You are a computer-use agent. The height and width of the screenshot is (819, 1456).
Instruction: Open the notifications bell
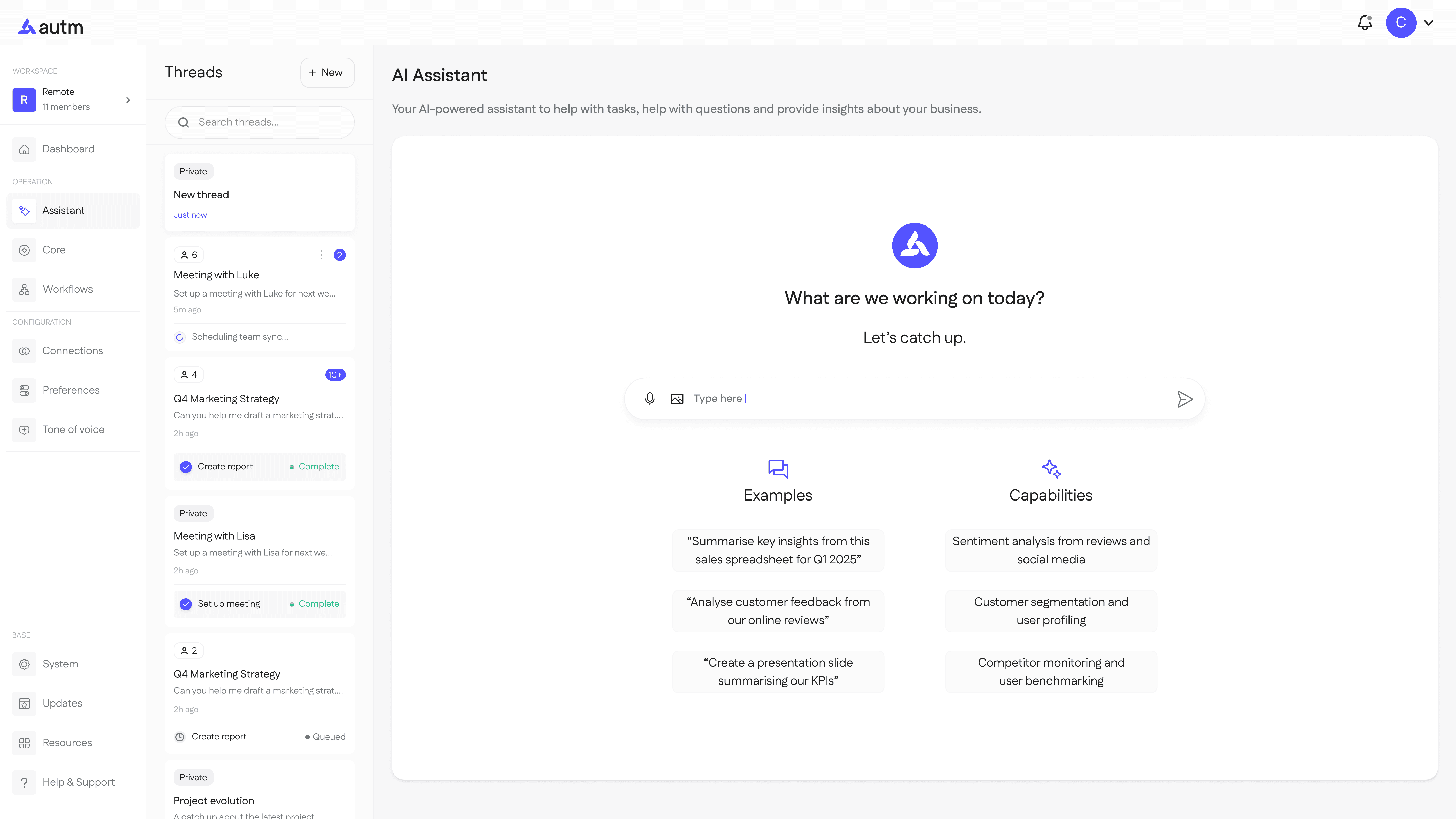[x=1365, y=22]
